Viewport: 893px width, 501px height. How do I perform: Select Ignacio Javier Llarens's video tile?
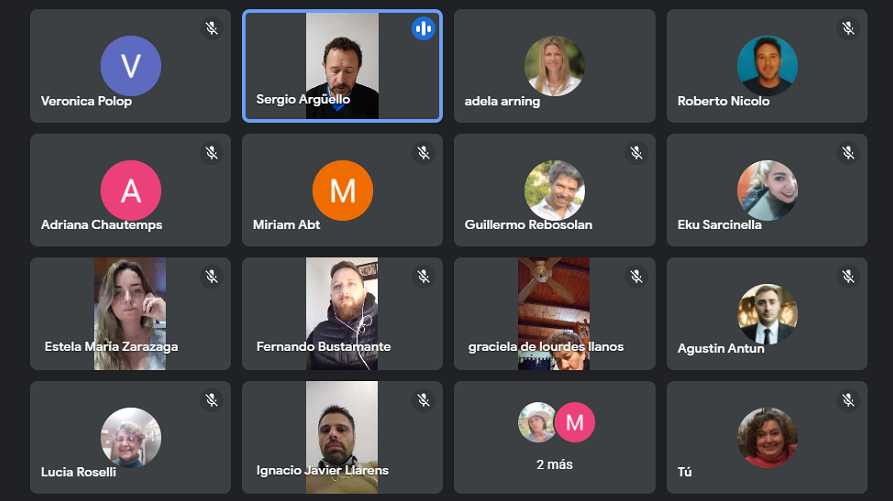tap(342, 437)
